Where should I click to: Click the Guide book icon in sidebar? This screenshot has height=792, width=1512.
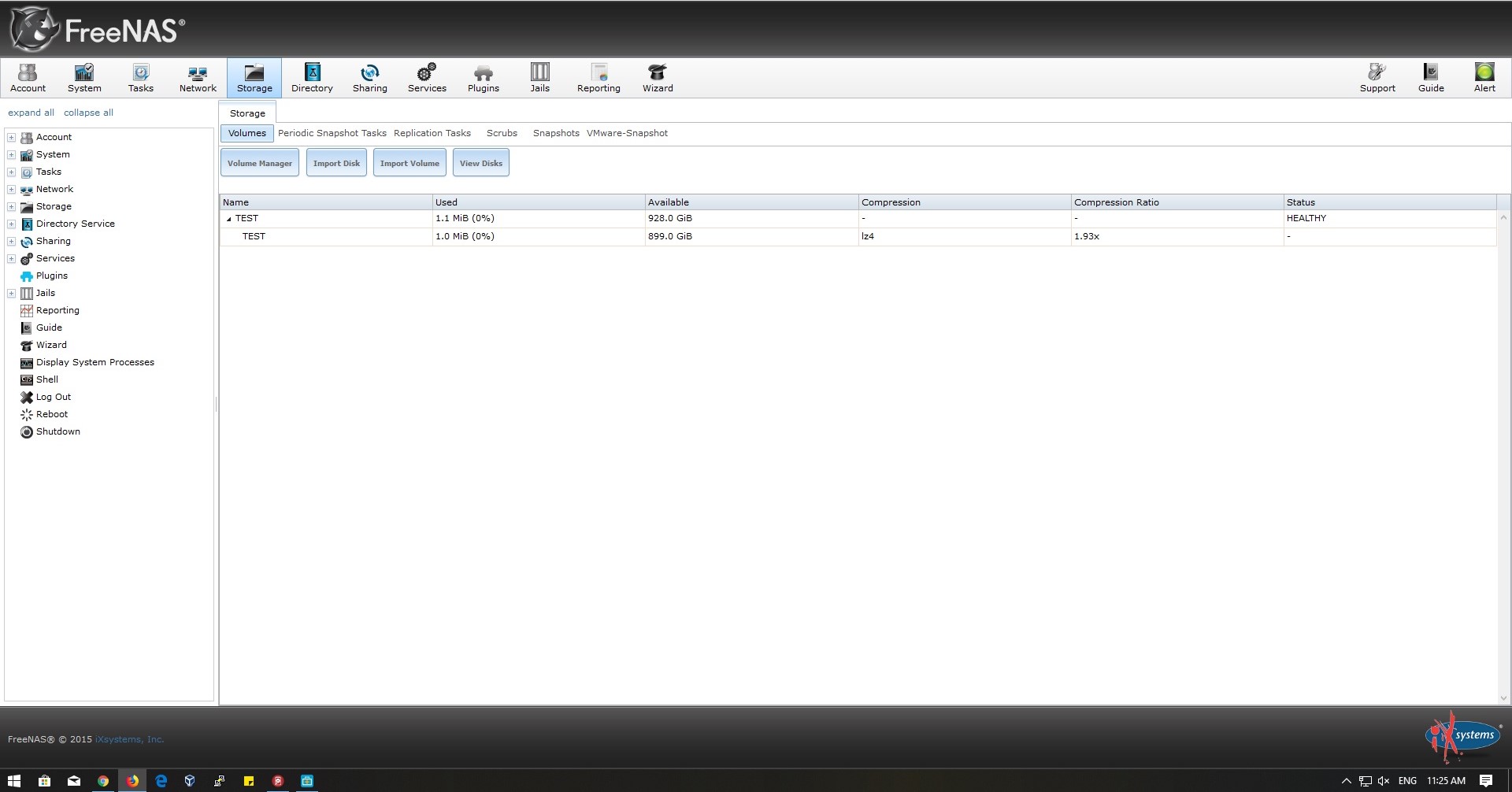tap(27, 328)
